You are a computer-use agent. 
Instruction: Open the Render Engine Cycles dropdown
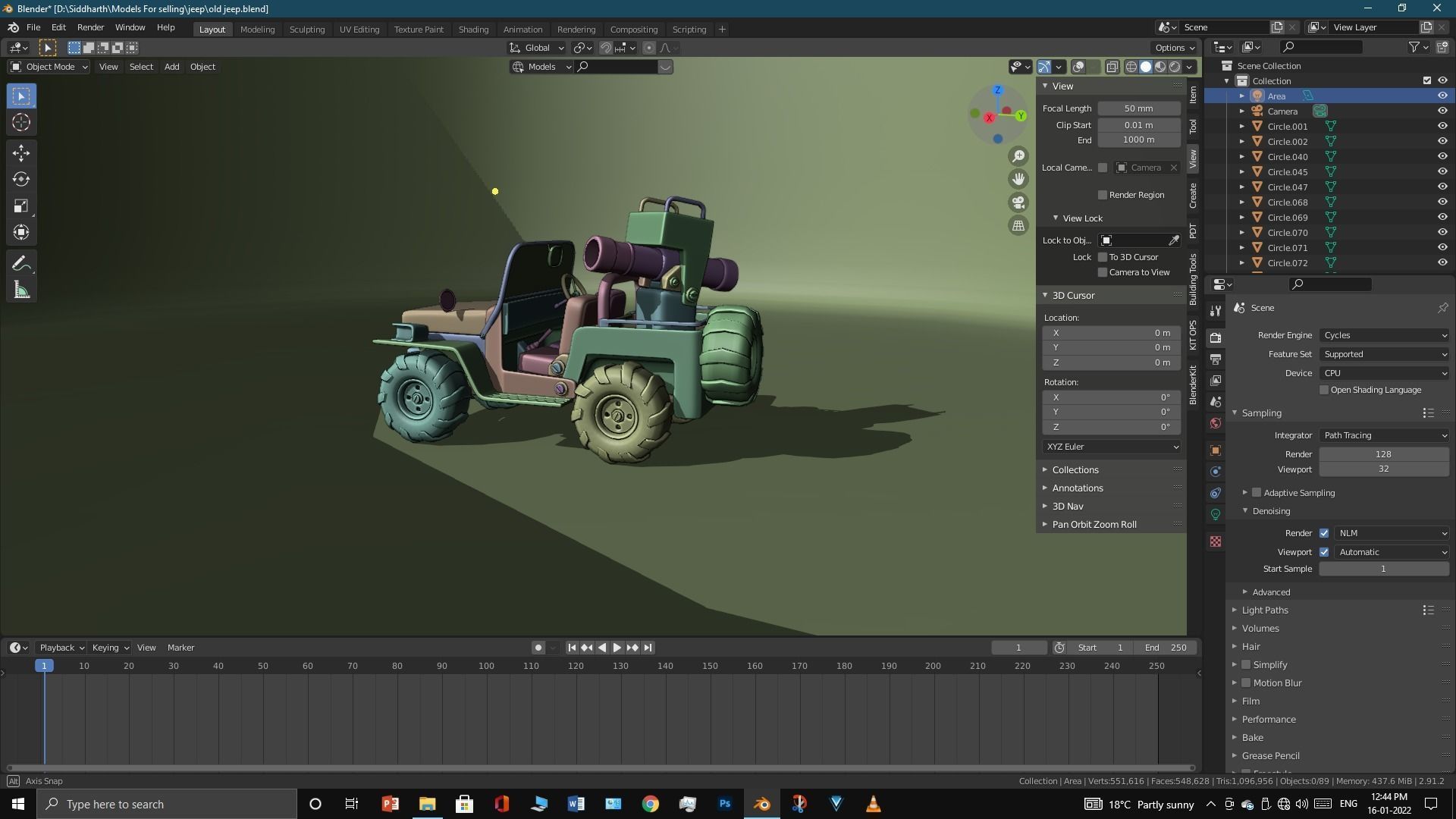pos(1384,335)
